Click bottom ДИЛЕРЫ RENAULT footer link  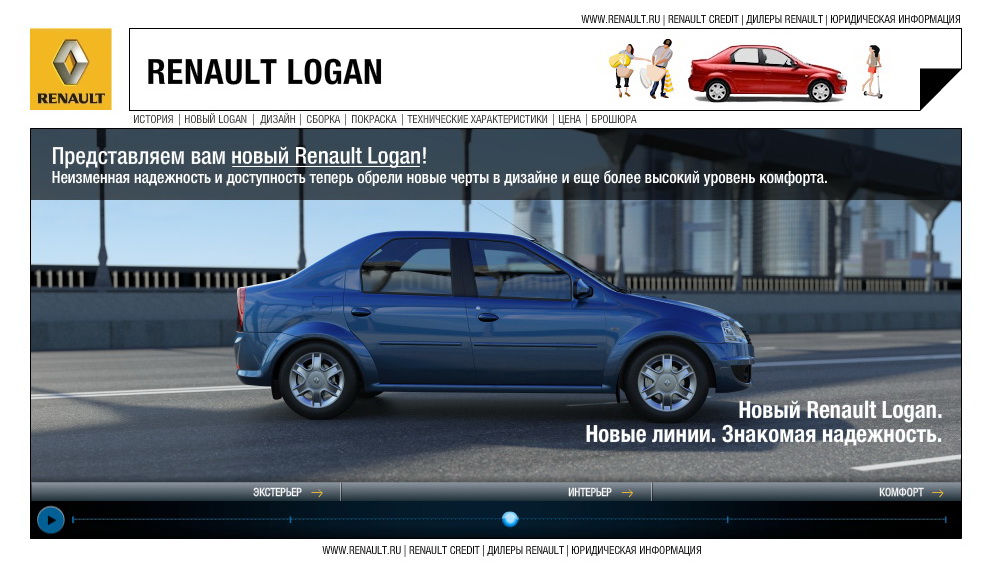pos(526,551)
